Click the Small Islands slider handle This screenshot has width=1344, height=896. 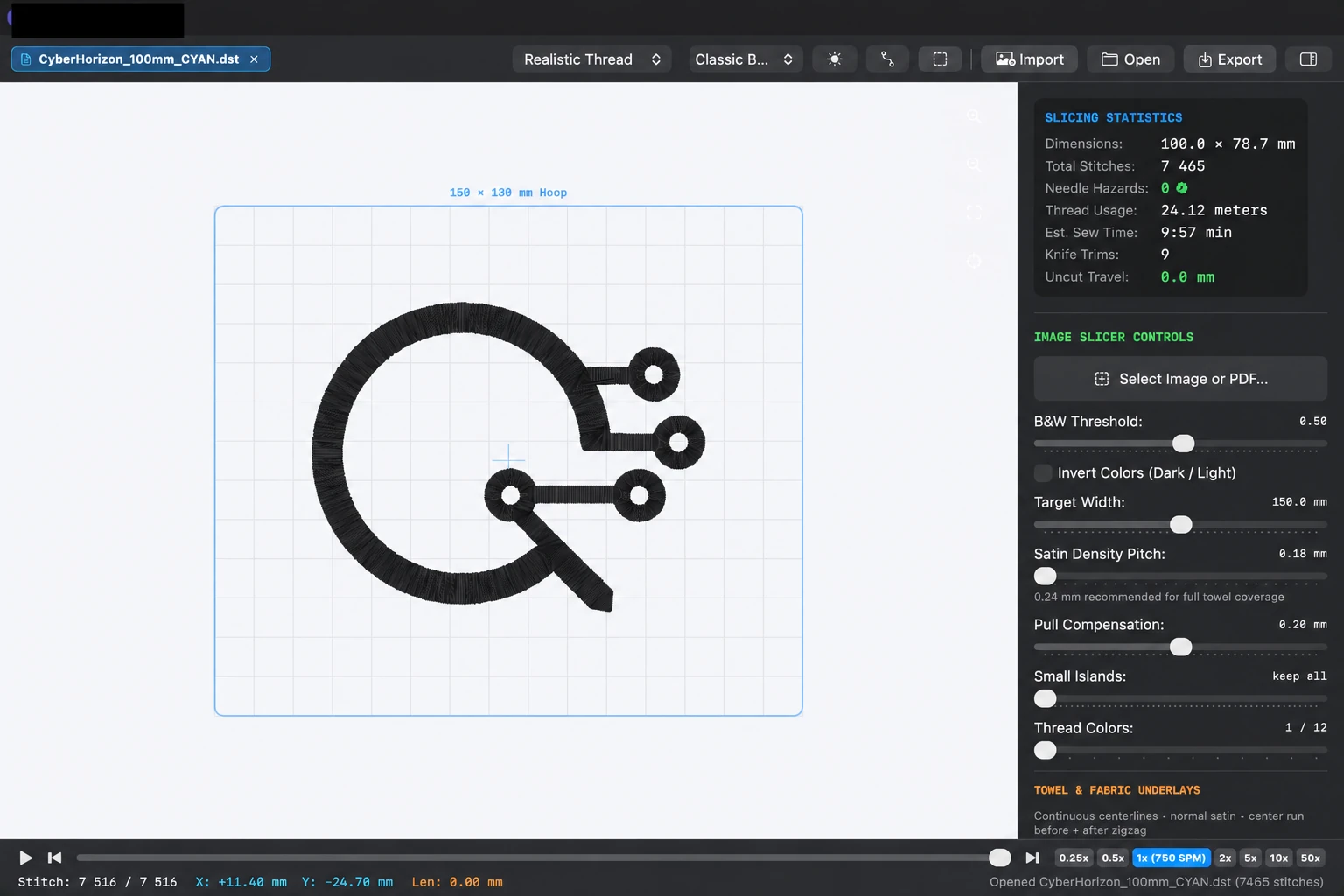[1046, 698]
